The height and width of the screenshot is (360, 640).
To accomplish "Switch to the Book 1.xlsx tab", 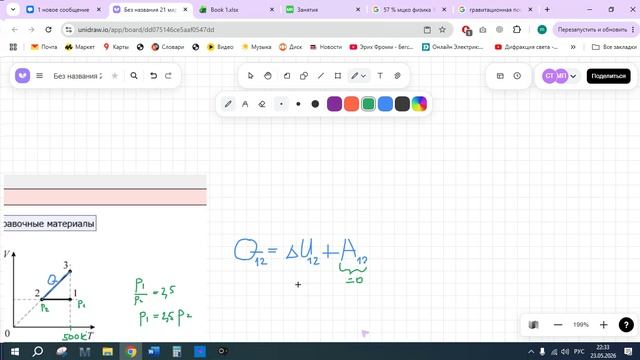I will 237,9.
